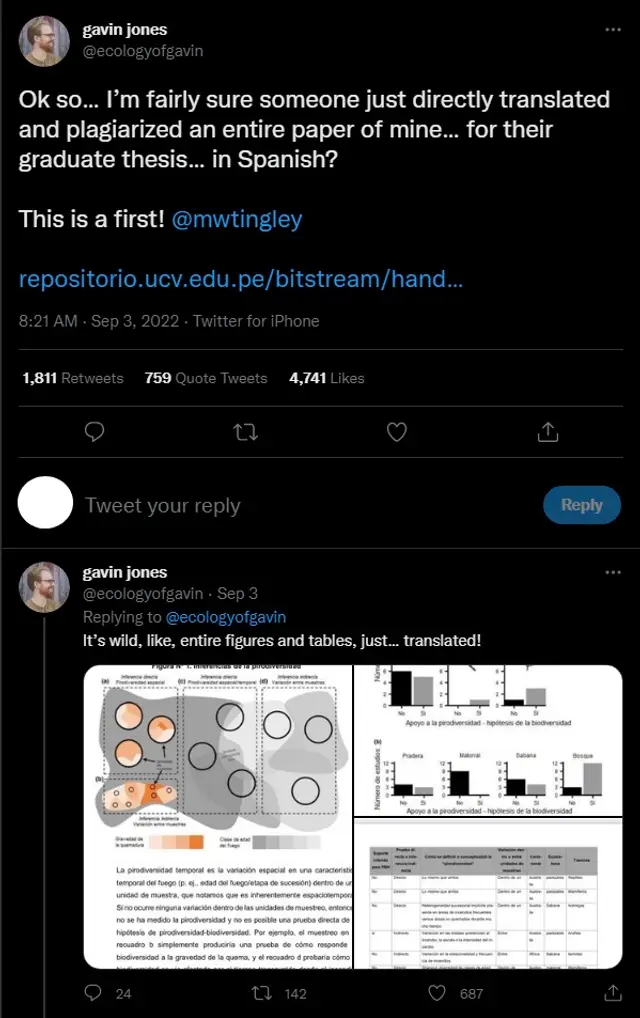Share the main tweet via share icon
This screenshot has width=640, height=1018.
click(x=547, y=432)
